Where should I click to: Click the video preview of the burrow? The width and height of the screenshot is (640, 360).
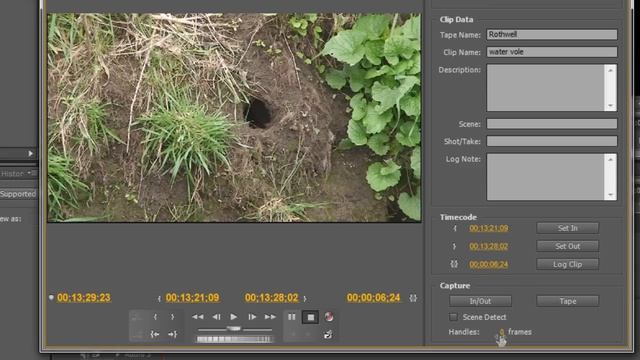pos(234,118)
